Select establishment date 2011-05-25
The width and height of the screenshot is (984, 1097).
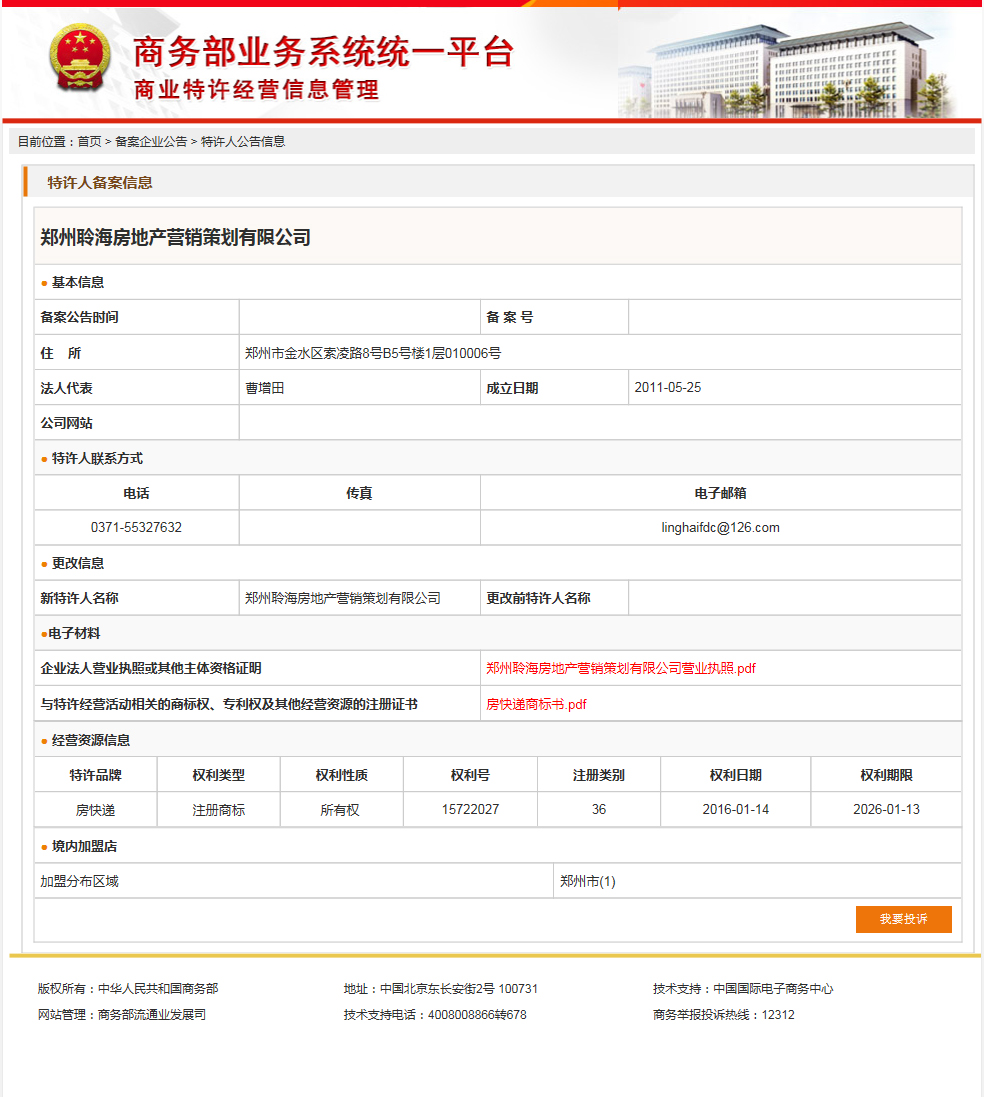pos(668,388)
